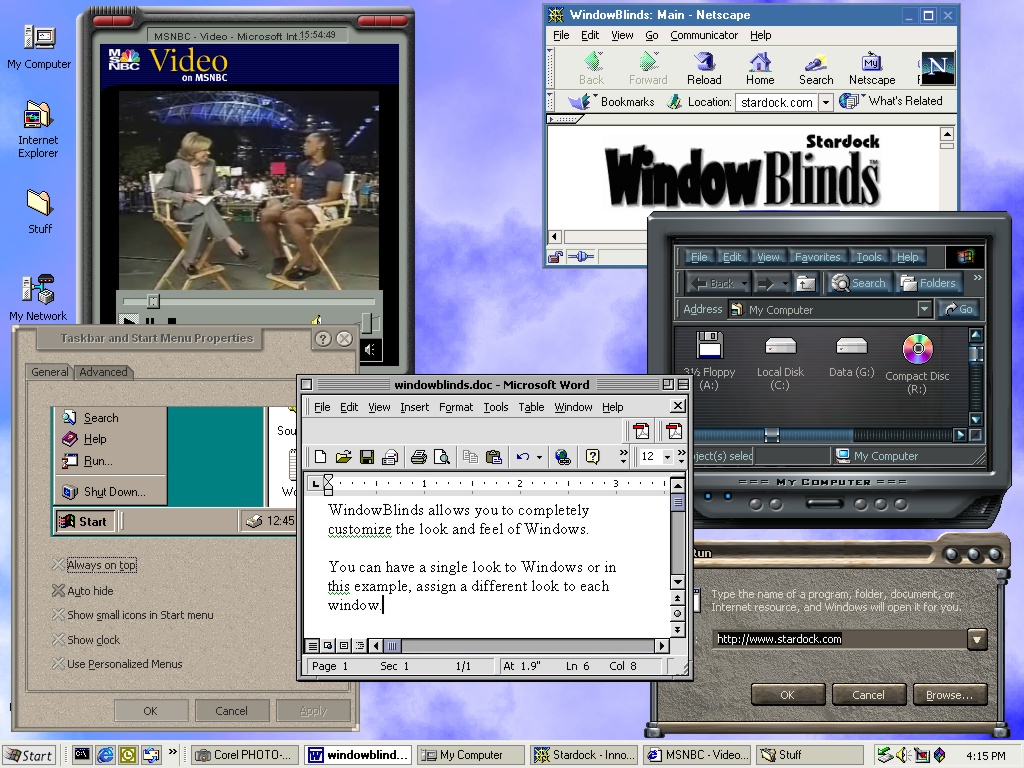The width and height of the screenshot is (1024, 768).
Task: Click the URL field in the Run dialog
Action: point(840,639)
